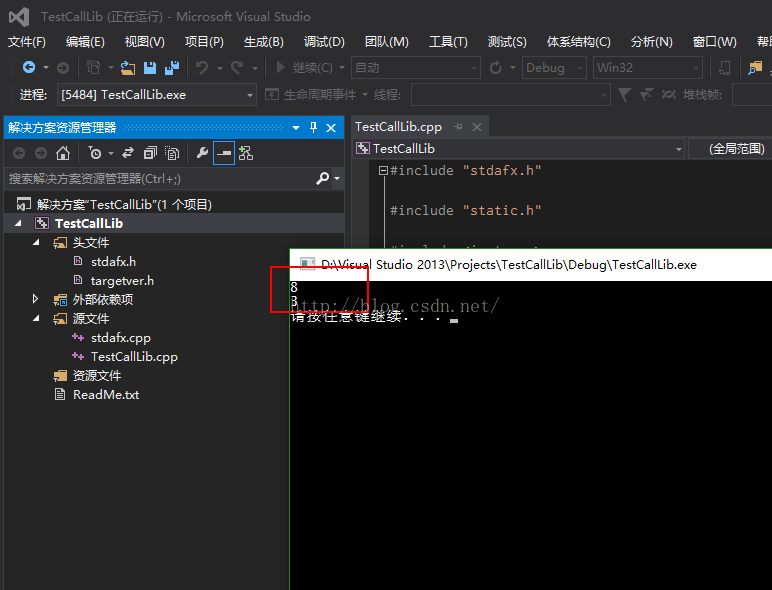
Task: Open the 自动 debugger type dropdown
Action: [x=416, y=67]
